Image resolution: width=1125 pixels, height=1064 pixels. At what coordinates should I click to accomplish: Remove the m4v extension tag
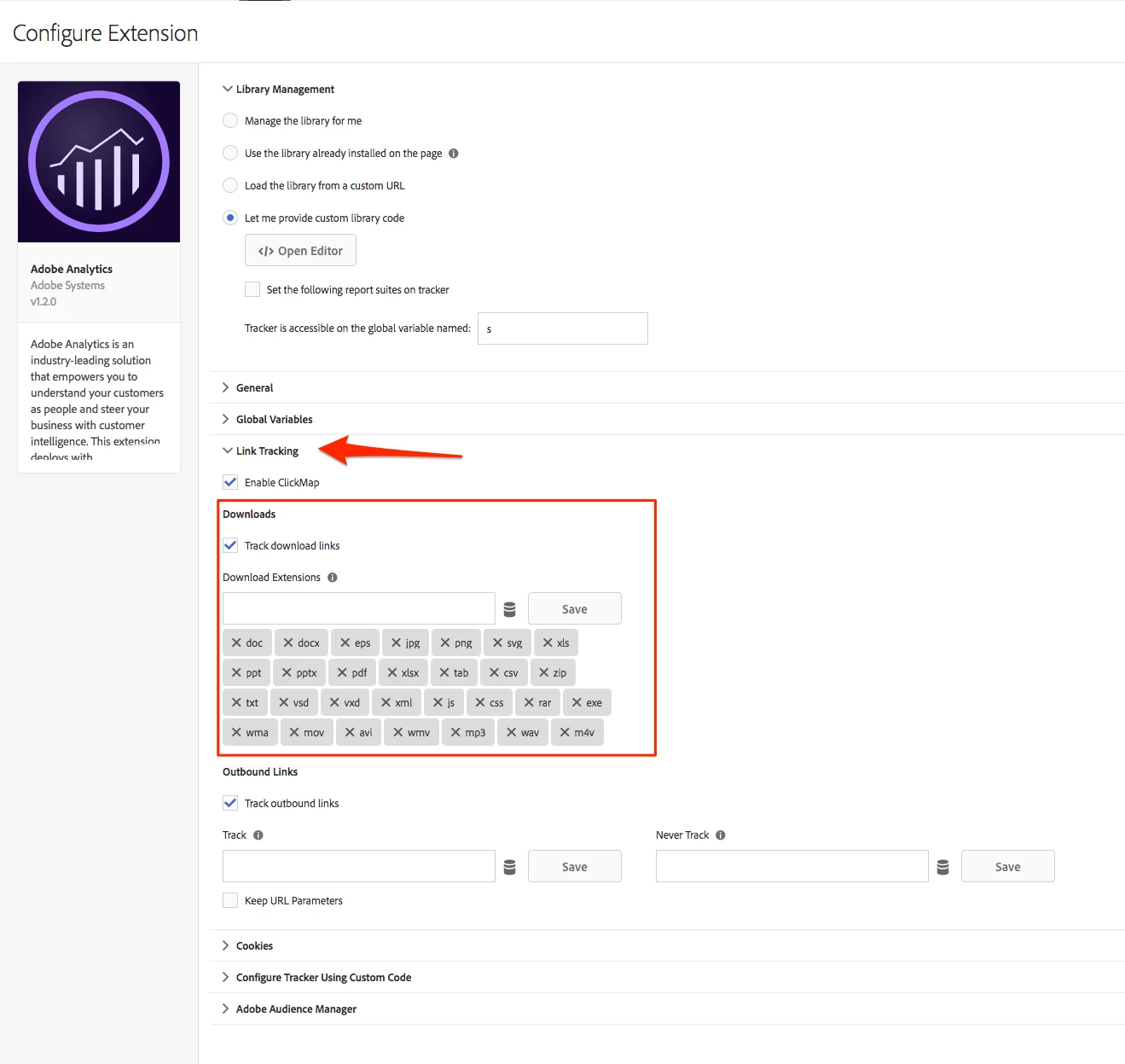pos(565,732)
